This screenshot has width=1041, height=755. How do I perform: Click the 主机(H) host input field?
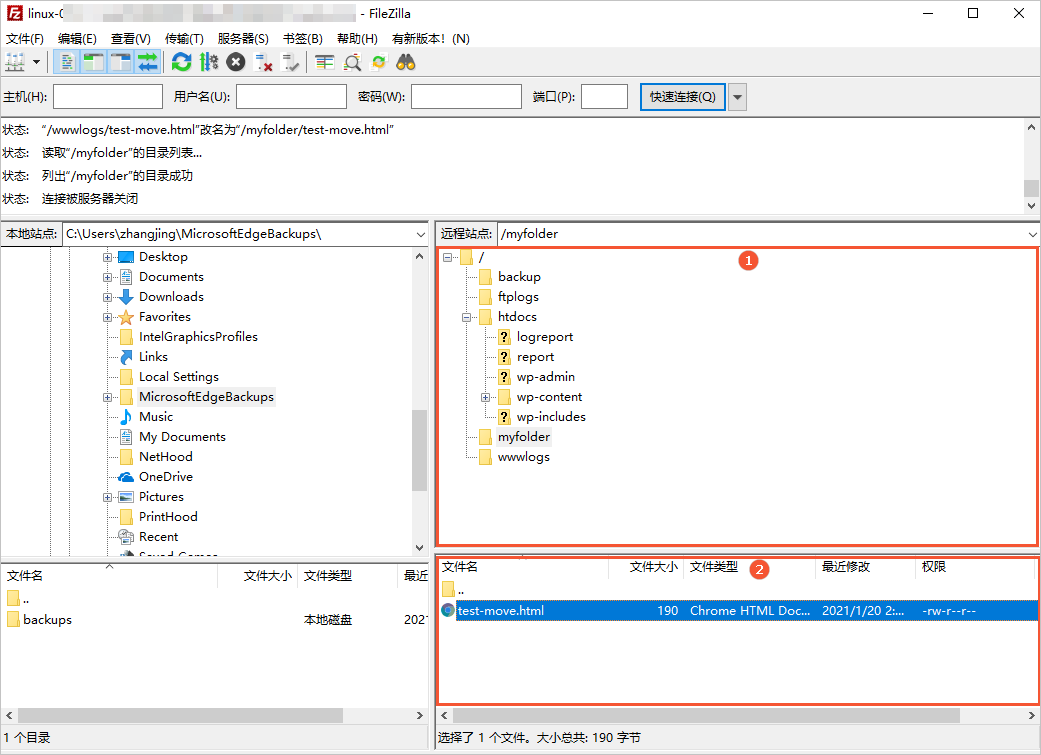(108, 97)
